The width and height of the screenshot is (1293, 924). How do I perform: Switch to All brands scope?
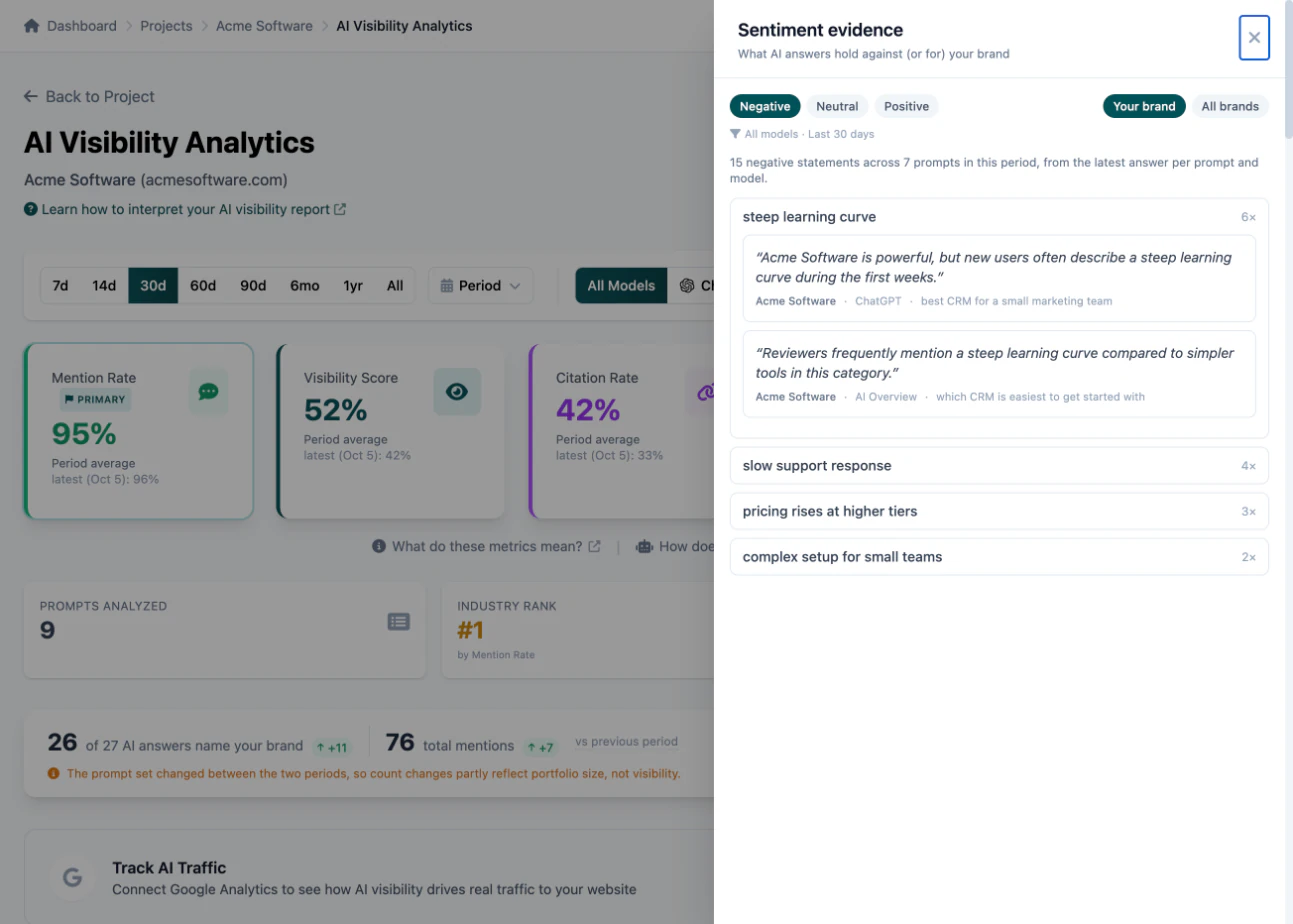click(x=1230, y=106)
